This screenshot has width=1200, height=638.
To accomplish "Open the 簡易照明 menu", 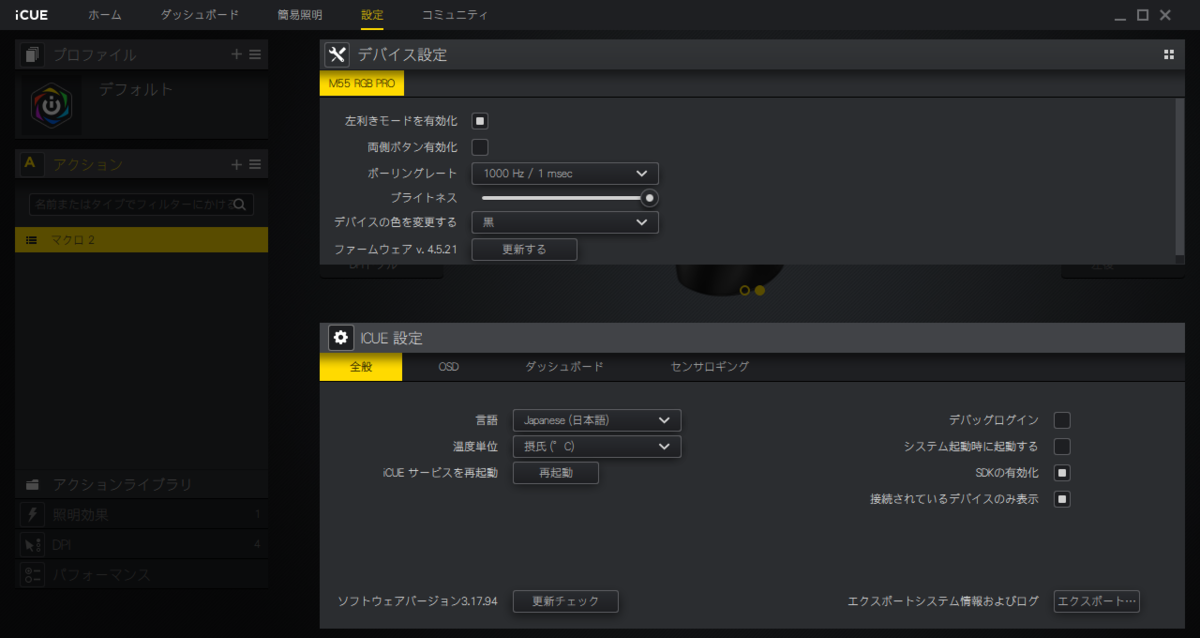I will coord(300,15).
